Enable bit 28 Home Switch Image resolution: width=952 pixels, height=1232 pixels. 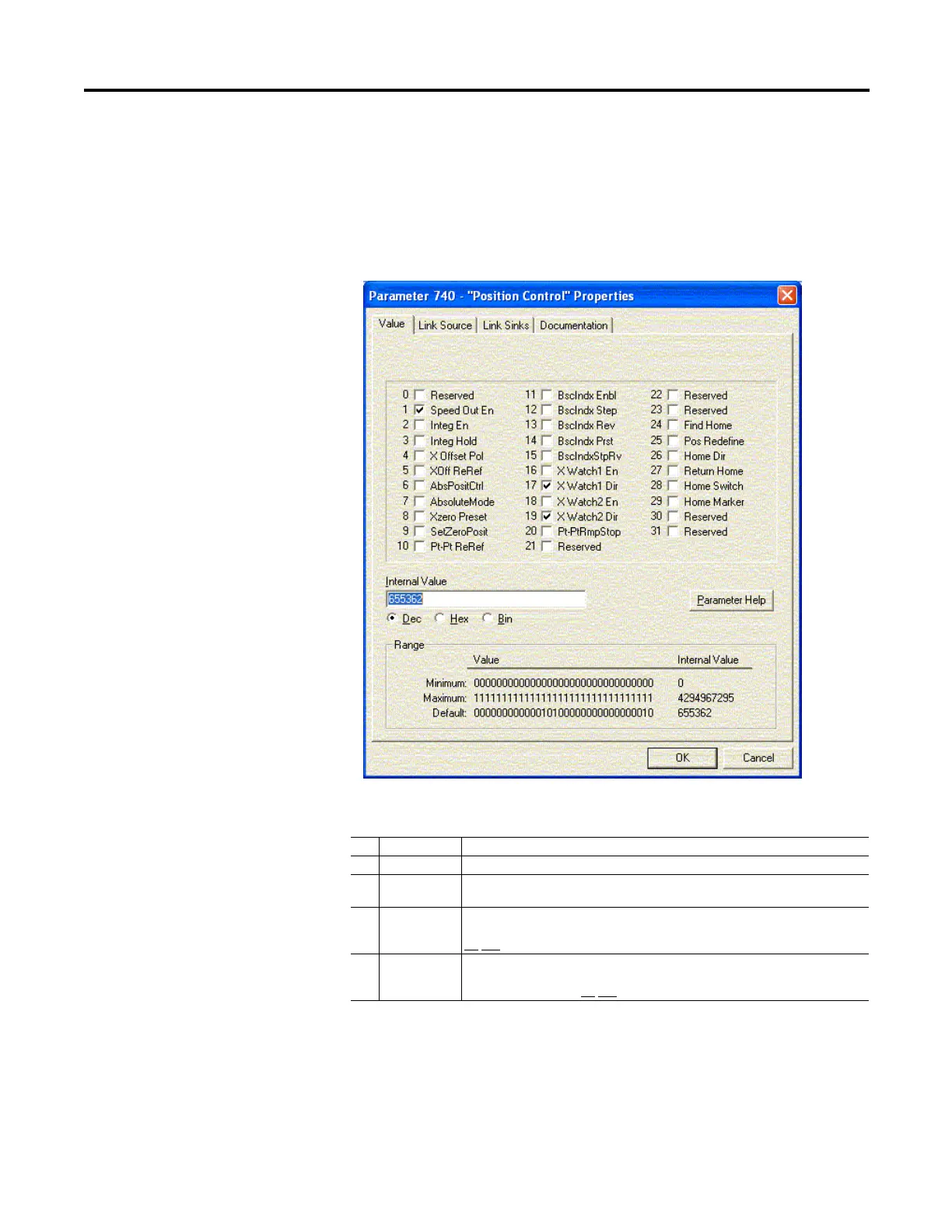(674, 486)
